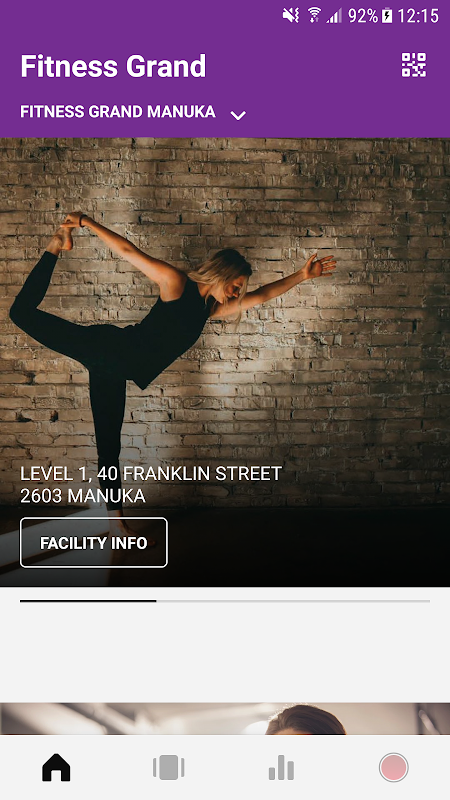This screenshot has width=450, height=800.
Task: Open the wearable device tab icon
Action: (x=168, y=767)
